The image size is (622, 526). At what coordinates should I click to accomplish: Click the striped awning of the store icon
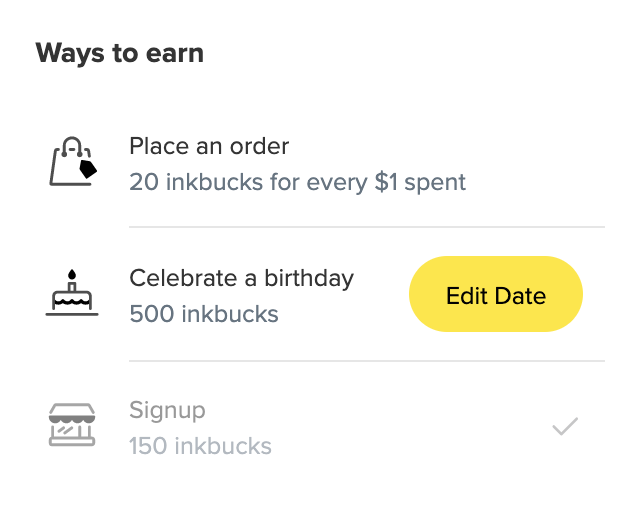[72, 412]
